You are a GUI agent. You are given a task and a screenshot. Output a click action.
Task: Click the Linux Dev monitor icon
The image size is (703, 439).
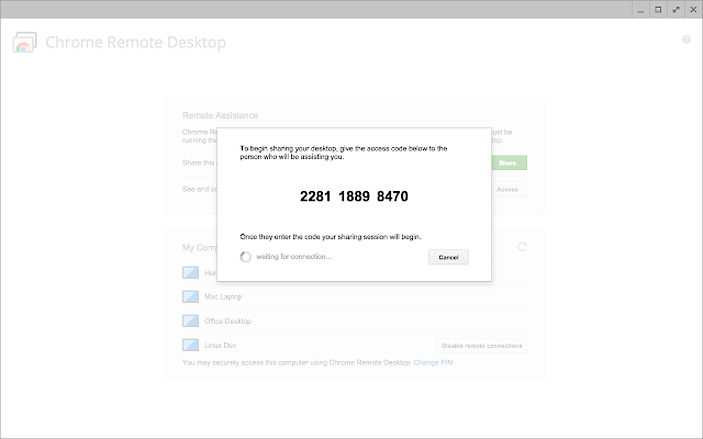(x=192, y=345)
